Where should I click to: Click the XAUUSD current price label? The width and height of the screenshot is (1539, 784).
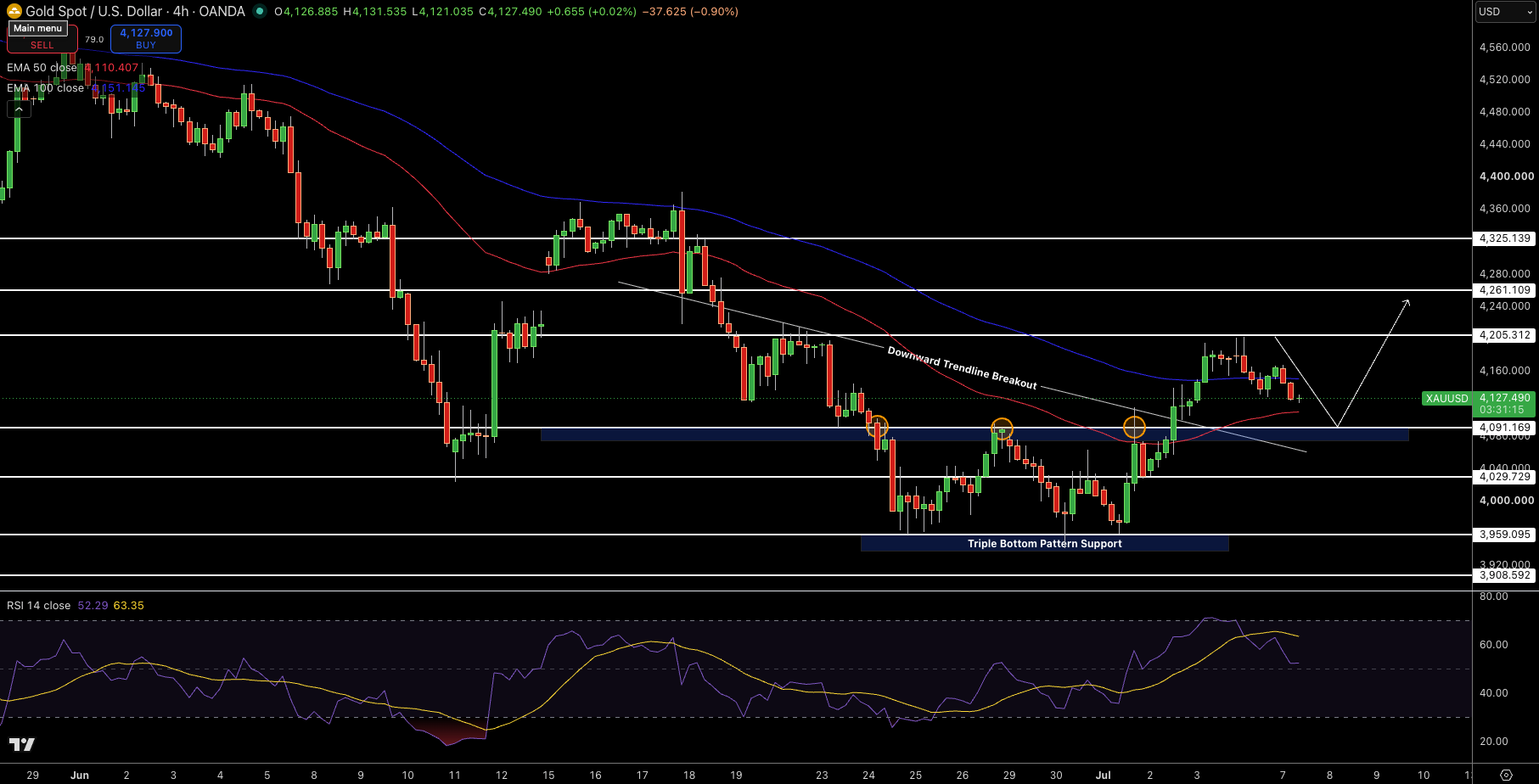tap(1479, 403)
